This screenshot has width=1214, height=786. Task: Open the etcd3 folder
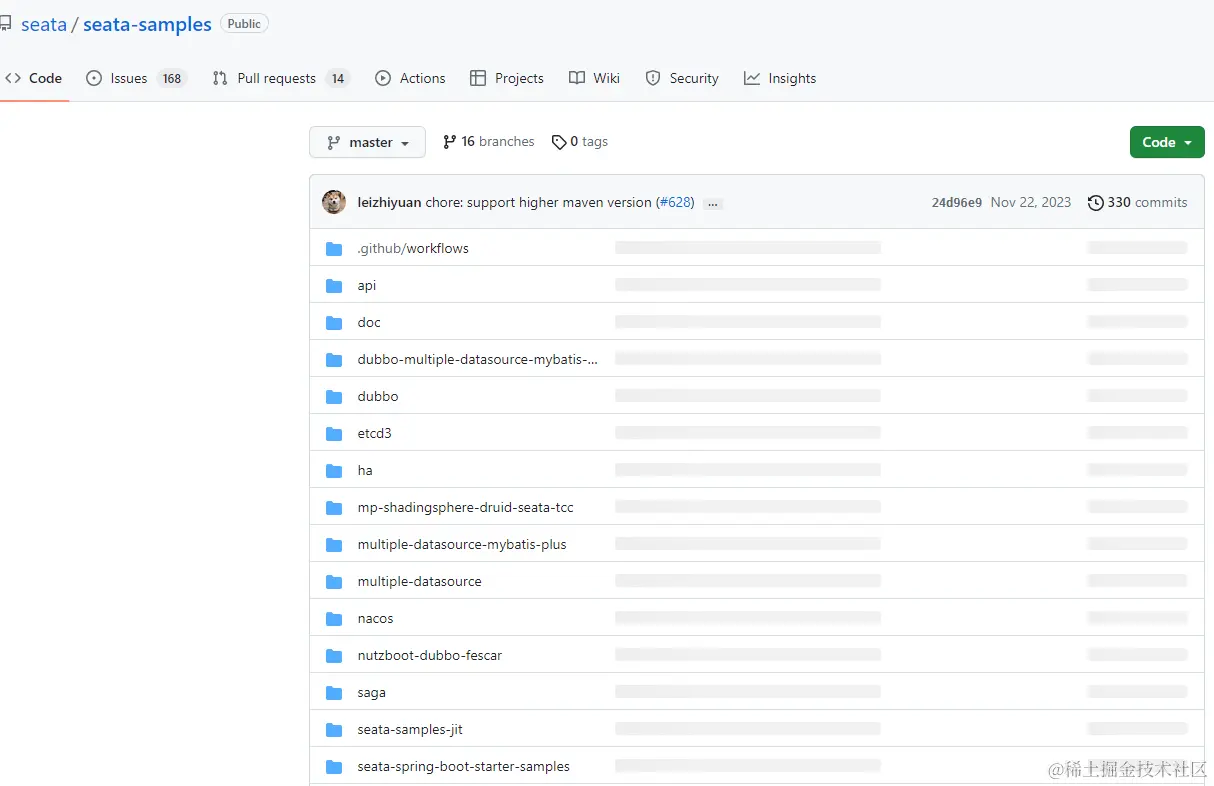tap(375, 433)
